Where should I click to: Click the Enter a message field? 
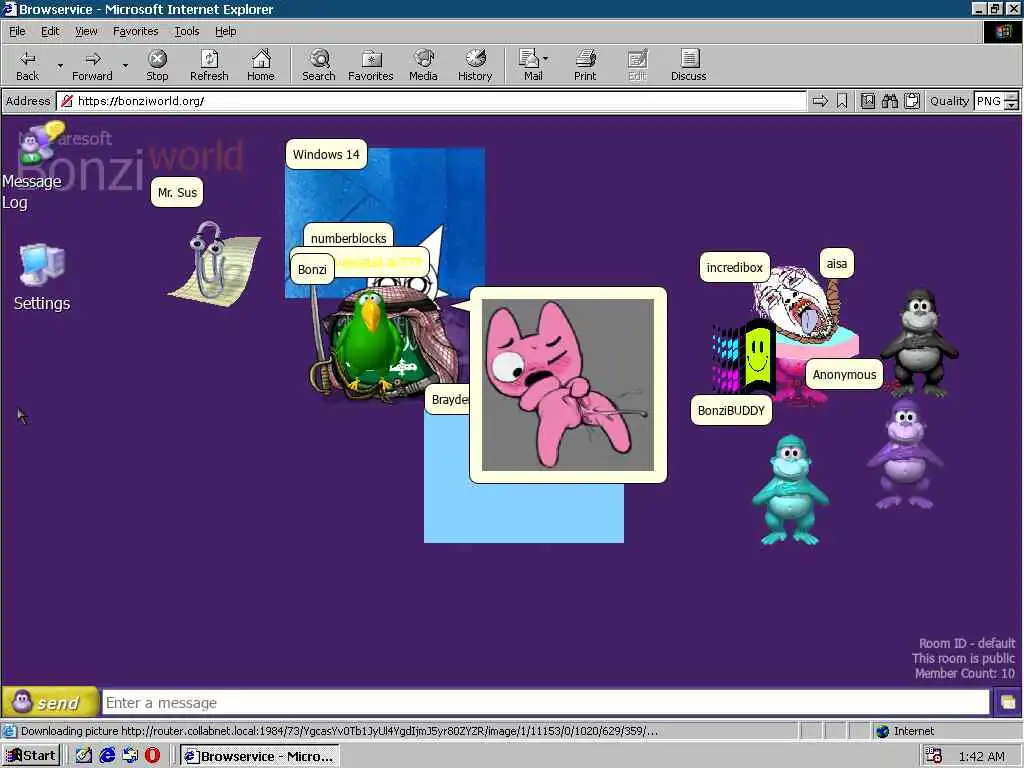[x=546, y=703]
